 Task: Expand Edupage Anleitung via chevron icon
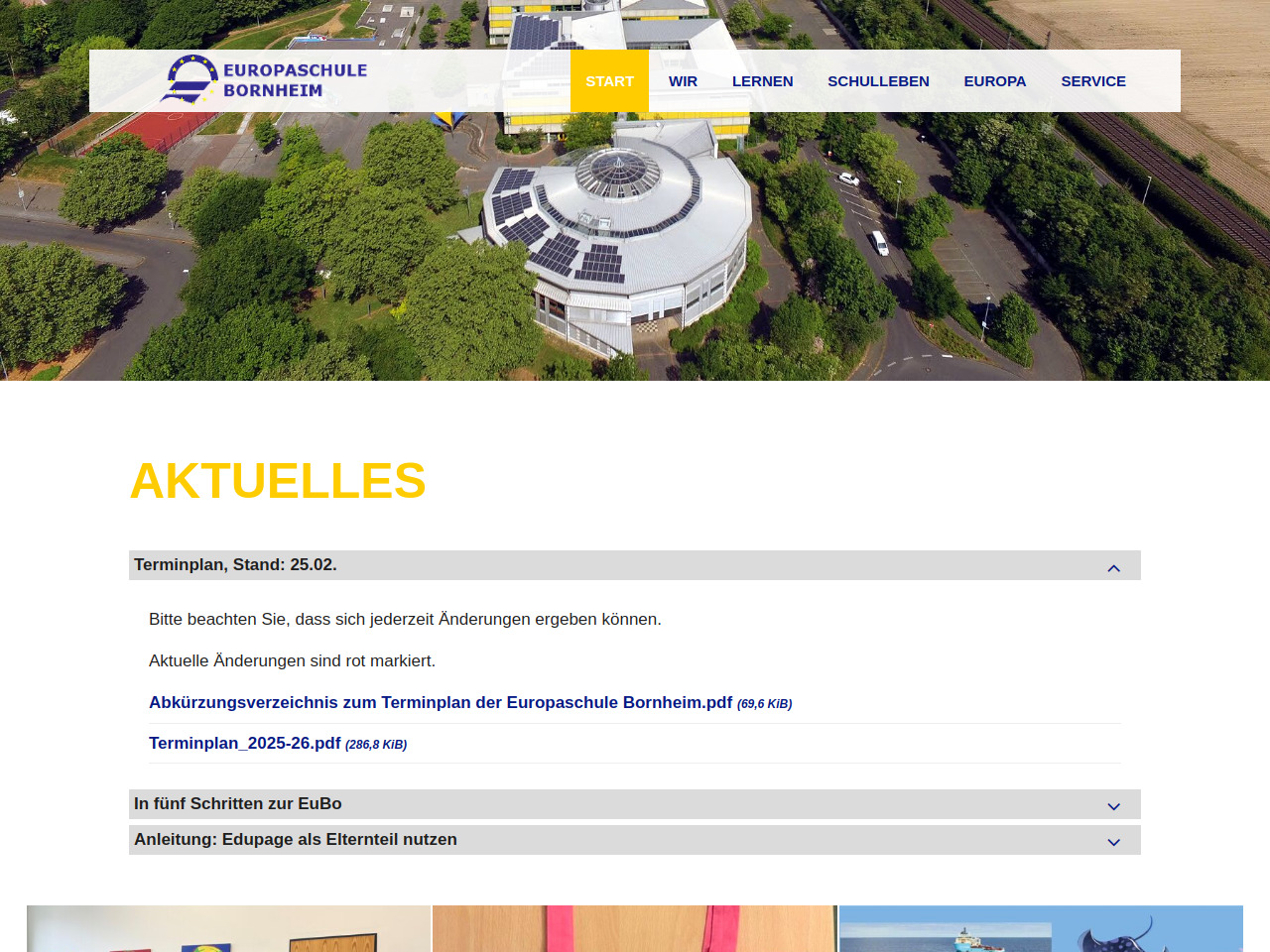1113,842
